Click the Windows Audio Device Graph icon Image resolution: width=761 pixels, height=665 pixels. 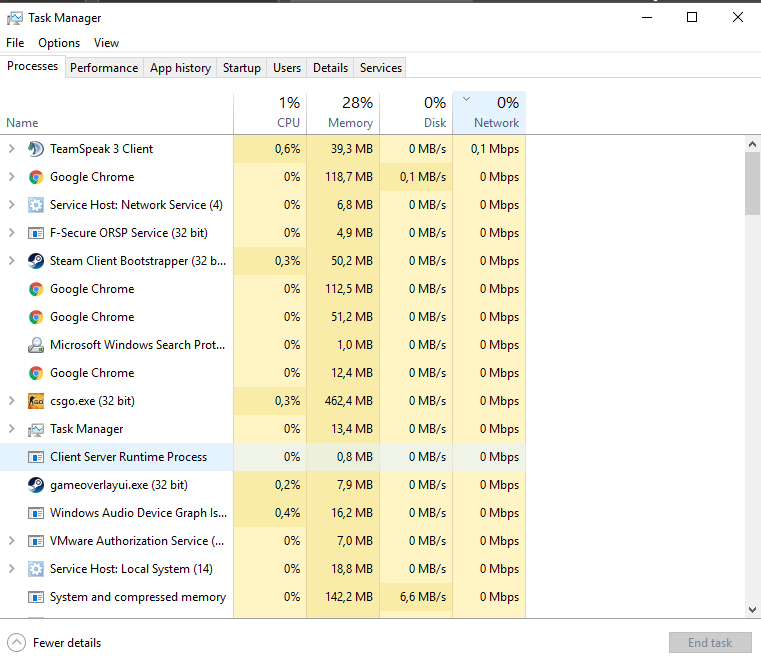pyautogui.click(x=35, y=513)
